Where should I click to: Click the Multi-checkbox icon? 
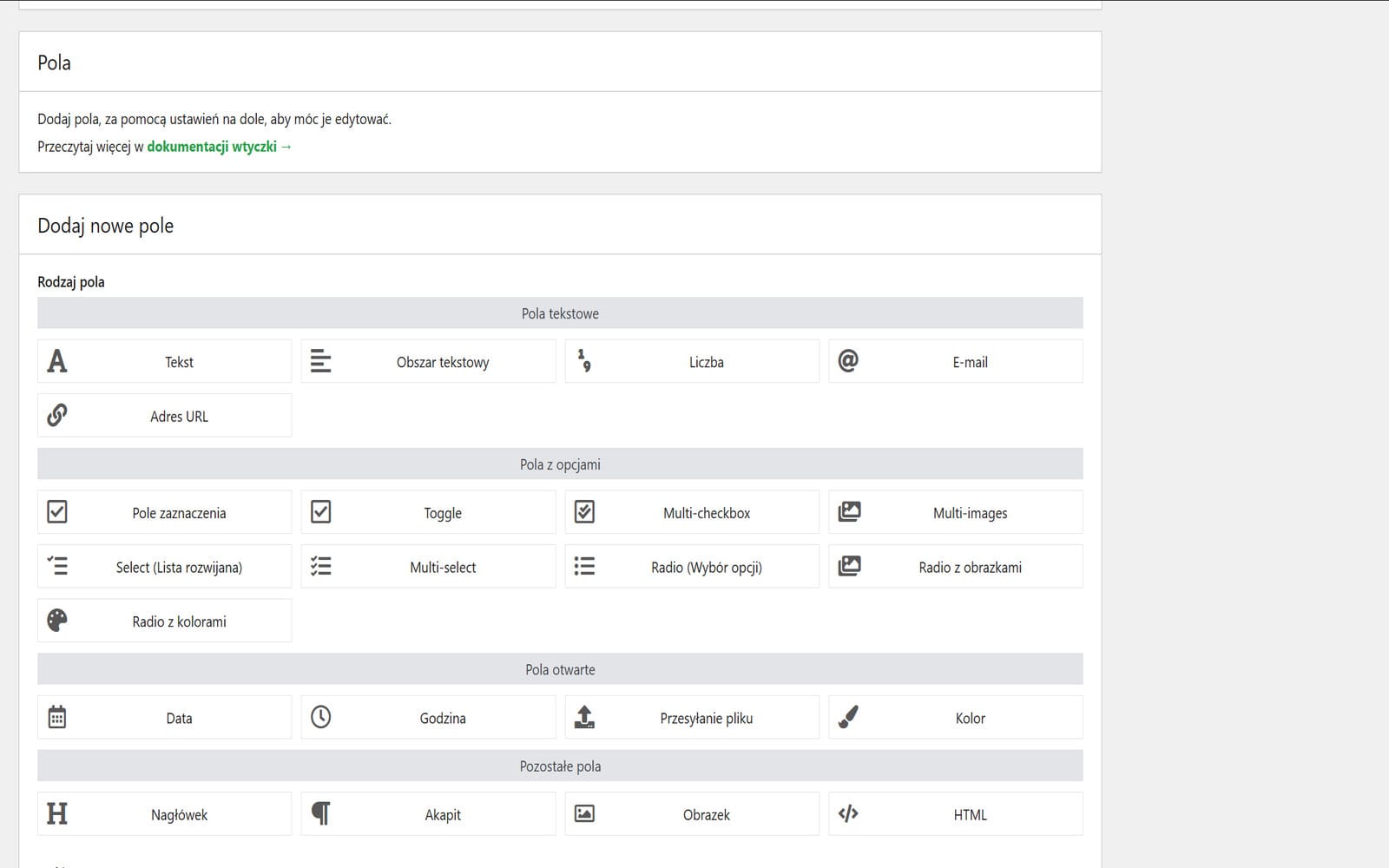pos(585,512)
